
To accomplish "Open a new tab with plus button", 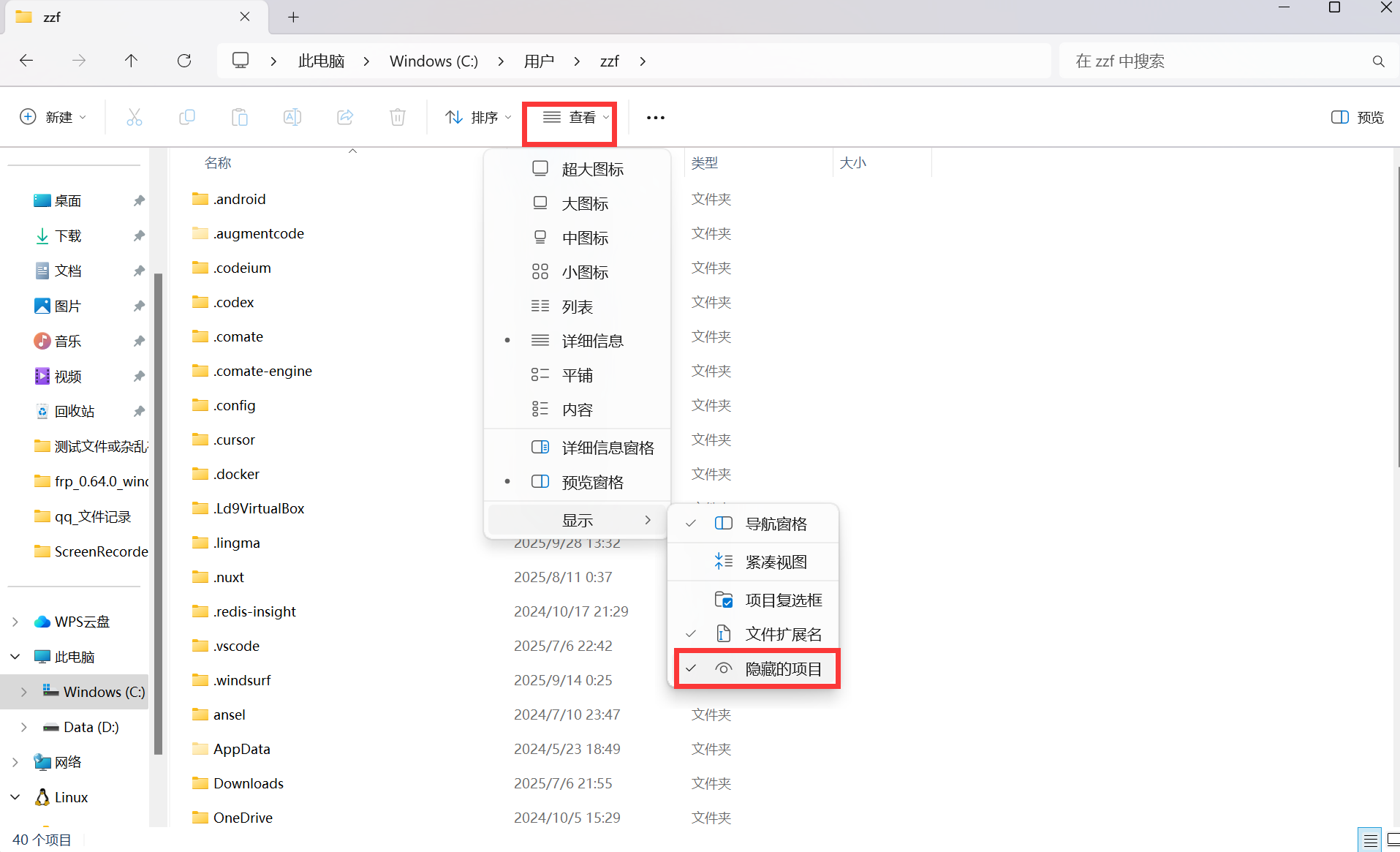I will tap(293, 17).
